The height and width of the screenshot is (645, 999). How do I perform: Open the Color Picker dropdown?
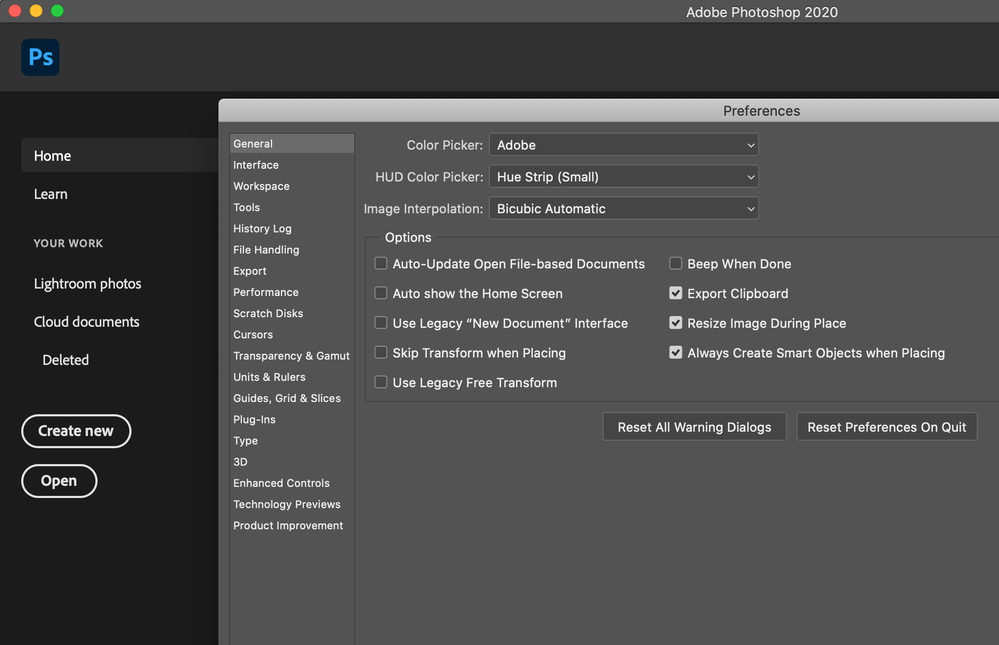[623, 145]
